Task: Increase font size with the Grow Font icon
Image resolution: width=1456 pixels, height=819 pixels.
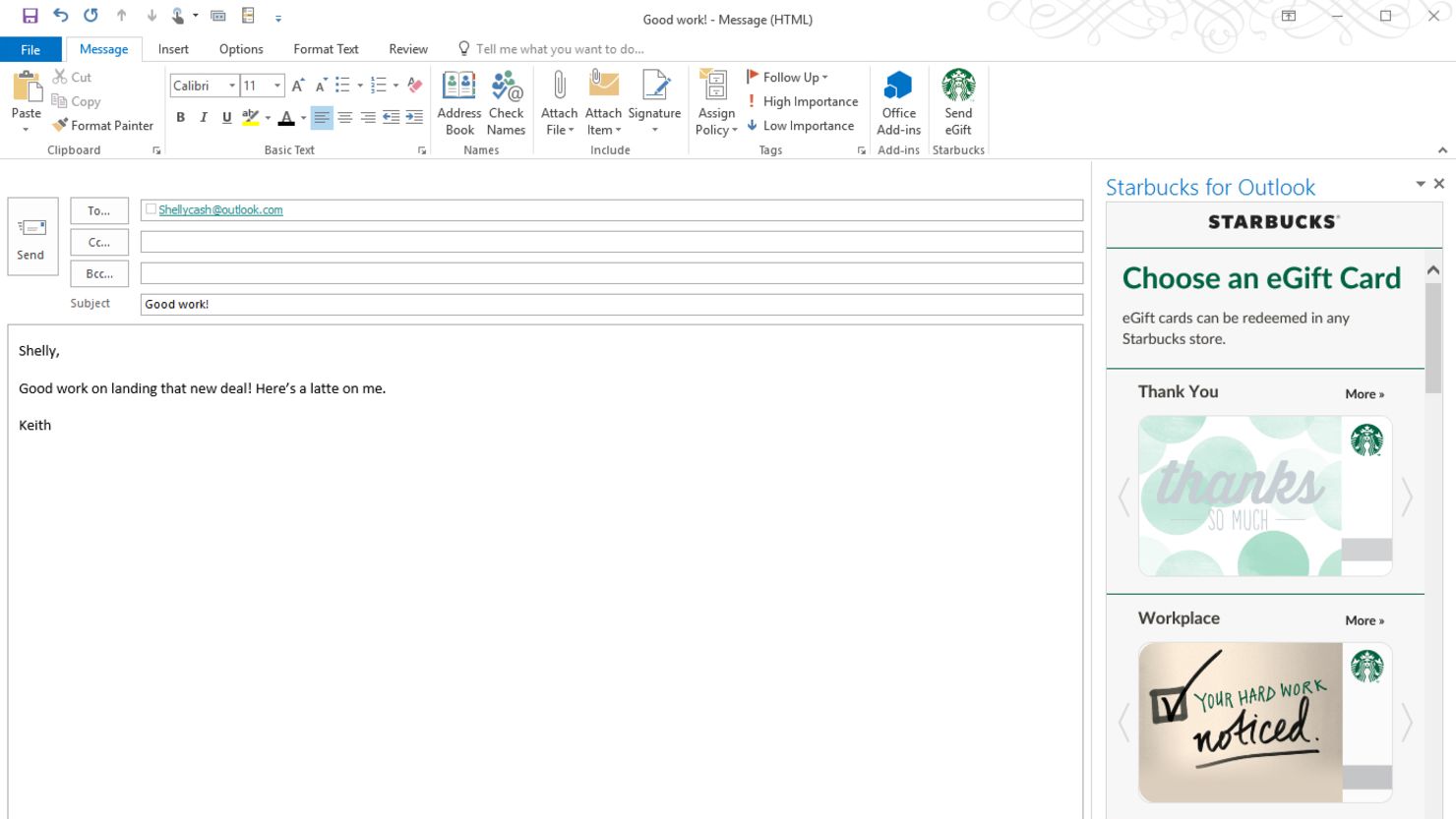Action: (298, 86)
